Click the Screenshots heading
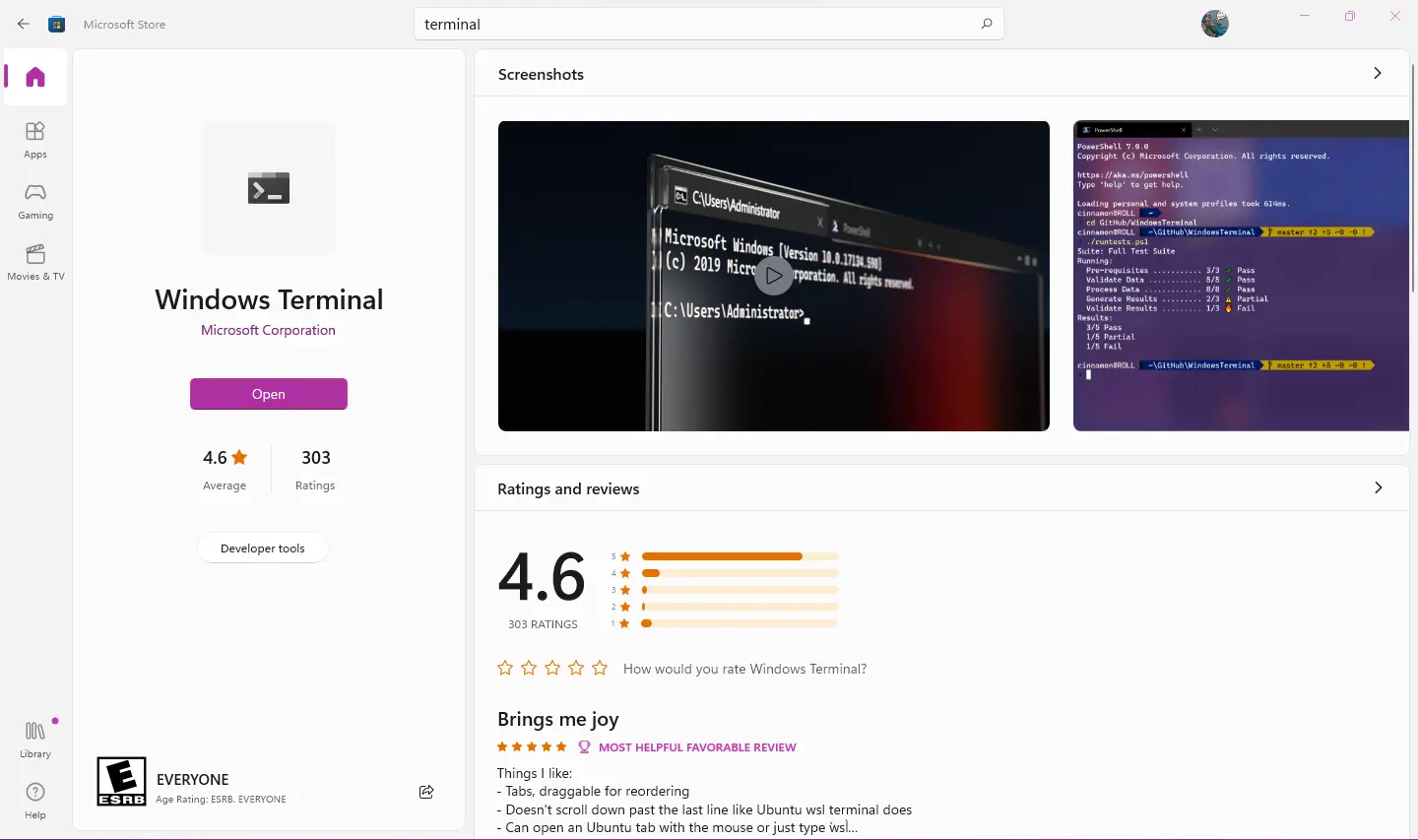This screenshot has height=840, width=1418. 541,75
